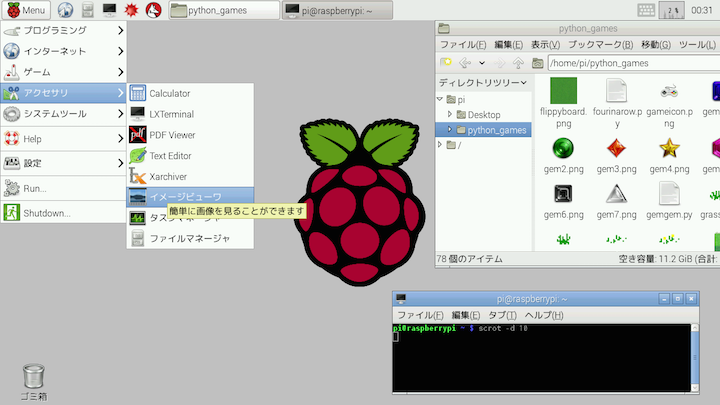Launch PDF Viewer from accessories
Screen dimensions: 720x405
190,135
